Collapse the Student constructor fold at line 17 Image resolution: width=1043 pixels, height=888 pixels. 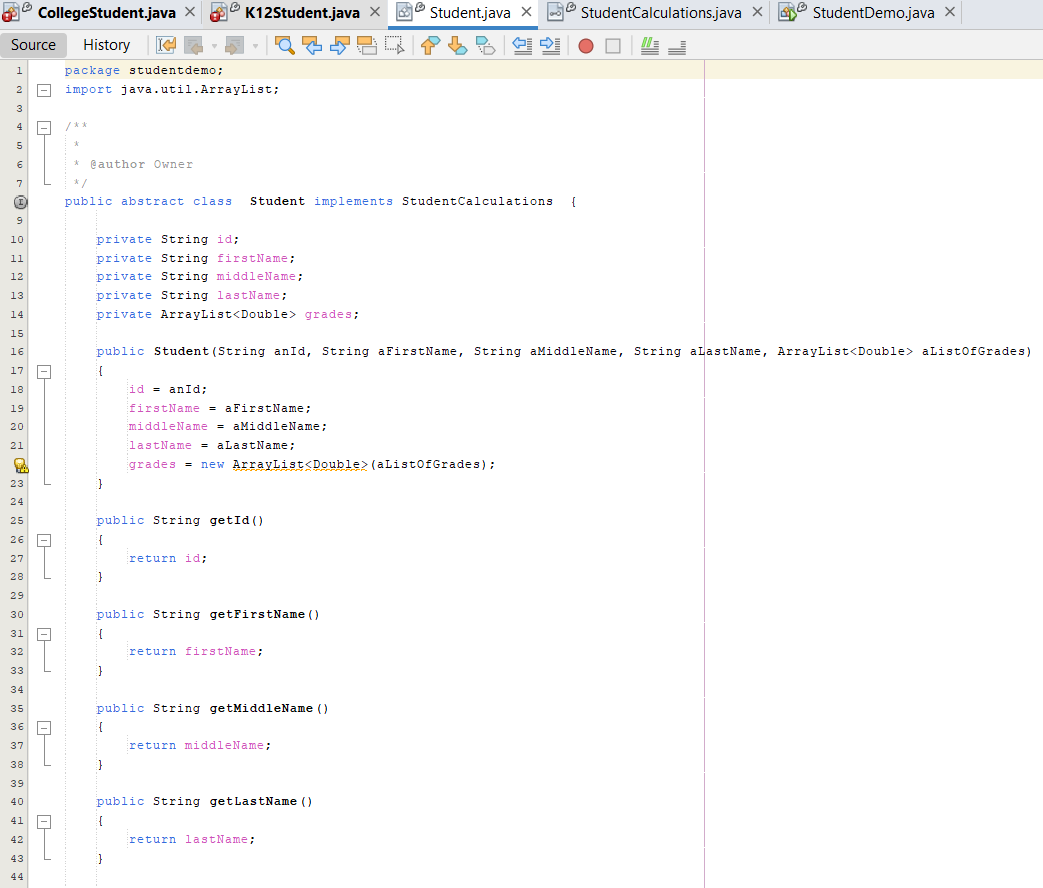pos(44,371)
